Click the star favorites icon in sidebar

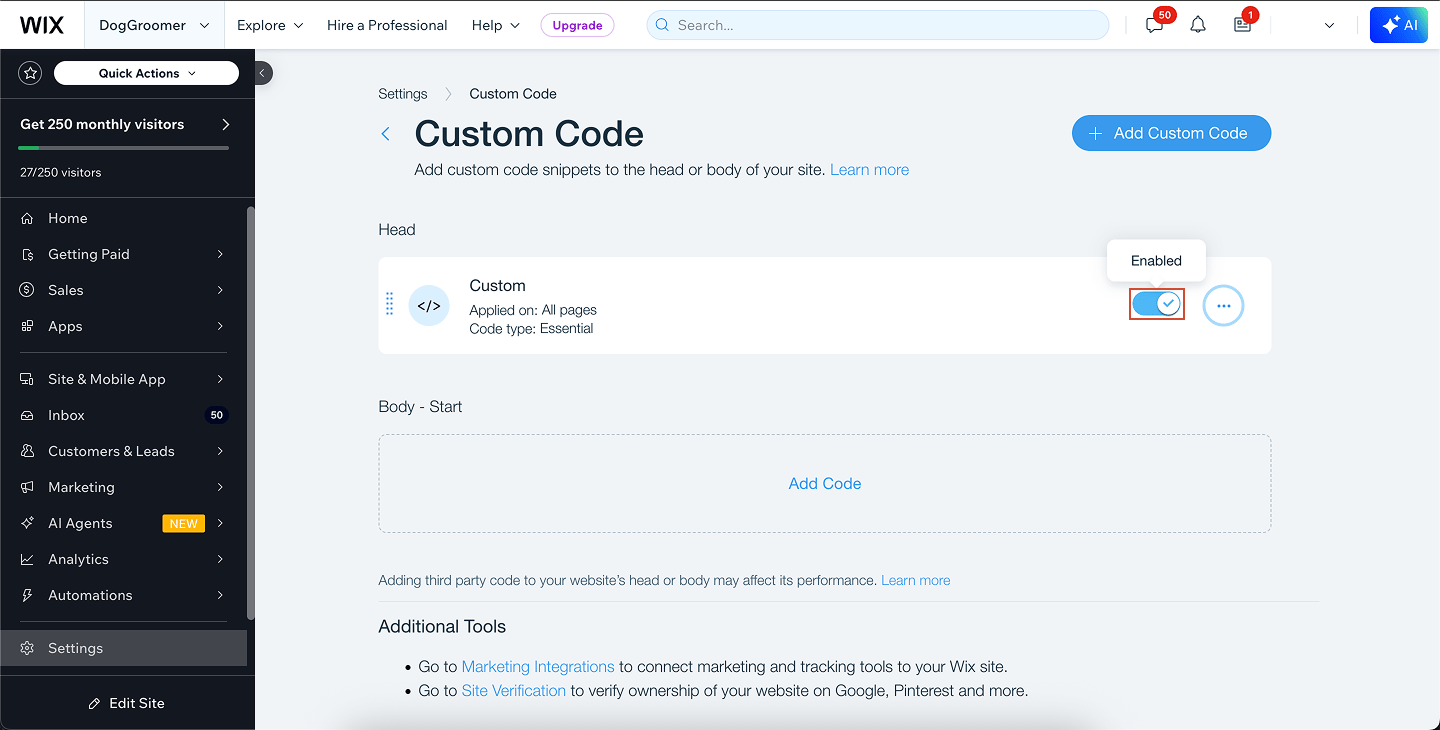tap(30, 73)
